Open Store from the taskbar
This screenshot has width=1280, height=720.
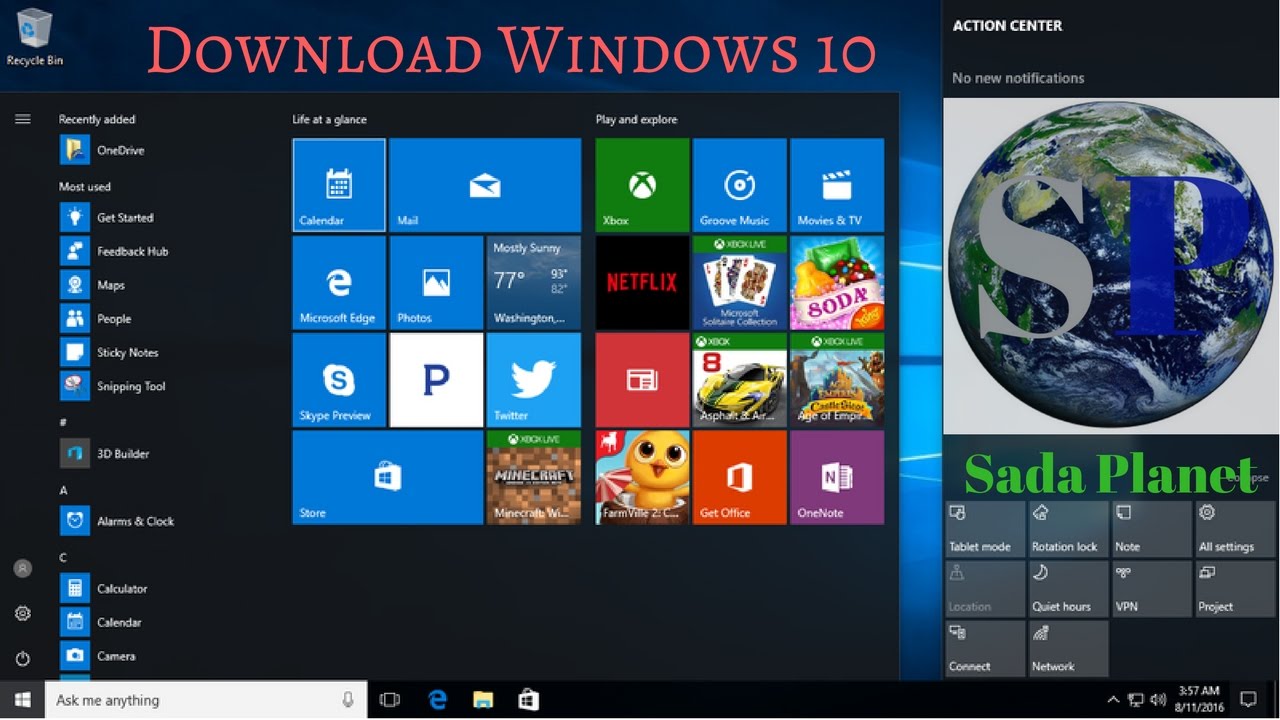point(529,700)
